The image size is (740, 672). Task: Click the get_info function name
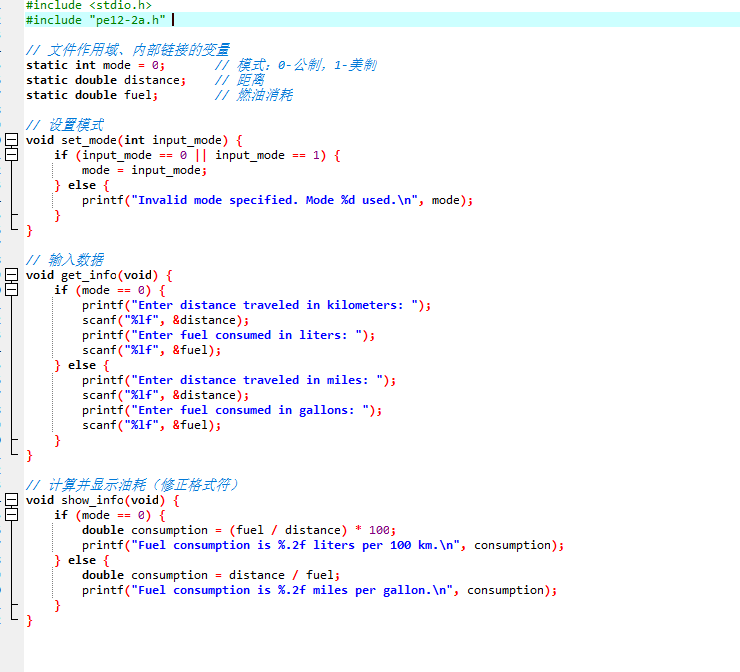point(89,275)
